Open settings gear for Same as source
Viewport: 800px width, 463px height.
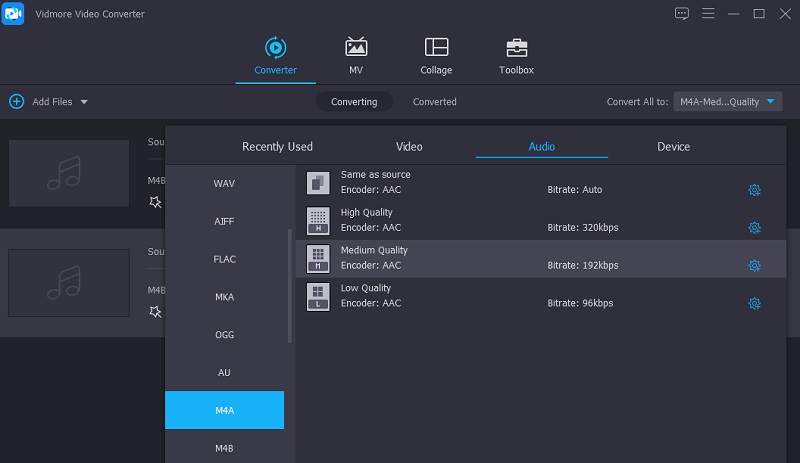pyautogui.click(x=755, y=190)
